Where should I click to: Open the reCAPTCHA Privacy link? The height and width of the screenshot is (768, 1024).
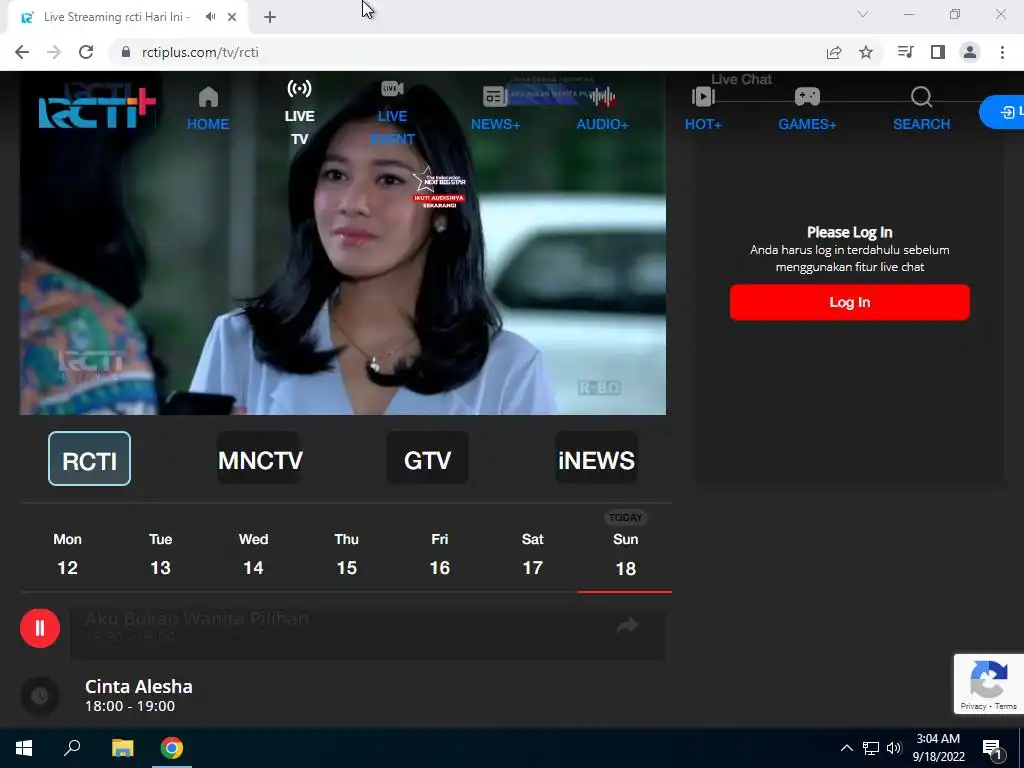973,706
